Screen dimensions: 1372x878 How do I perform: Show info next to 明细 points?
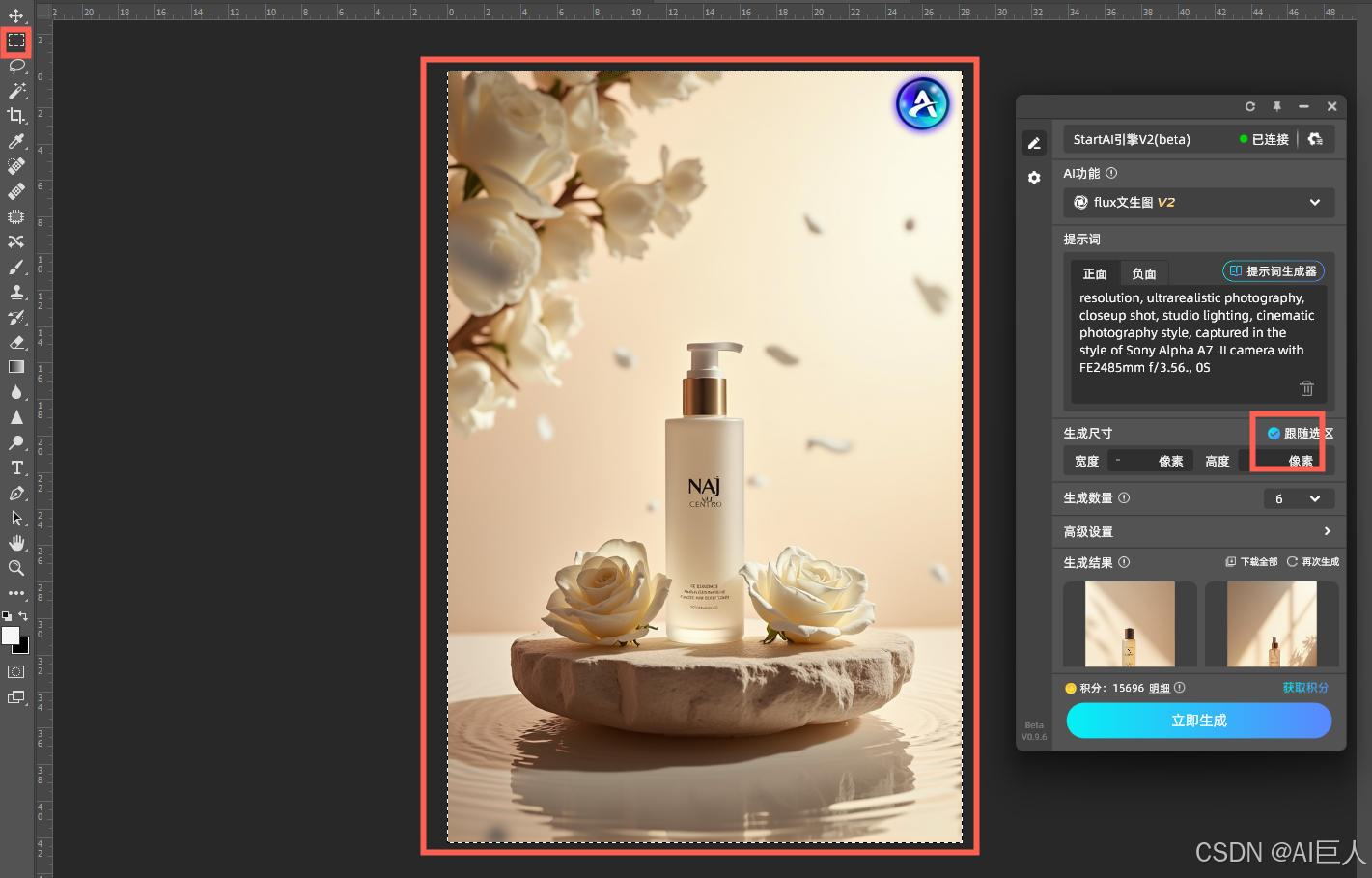pyautogui.click(x=1180, y=688)
